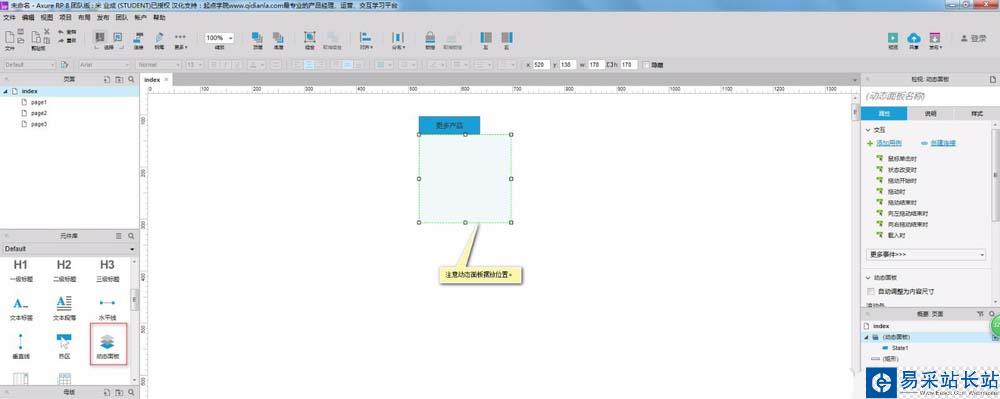The height and width of the screenshot is (399, 1000).
Task: Click the new file icon in the toolbar
Action: (9, 37)
